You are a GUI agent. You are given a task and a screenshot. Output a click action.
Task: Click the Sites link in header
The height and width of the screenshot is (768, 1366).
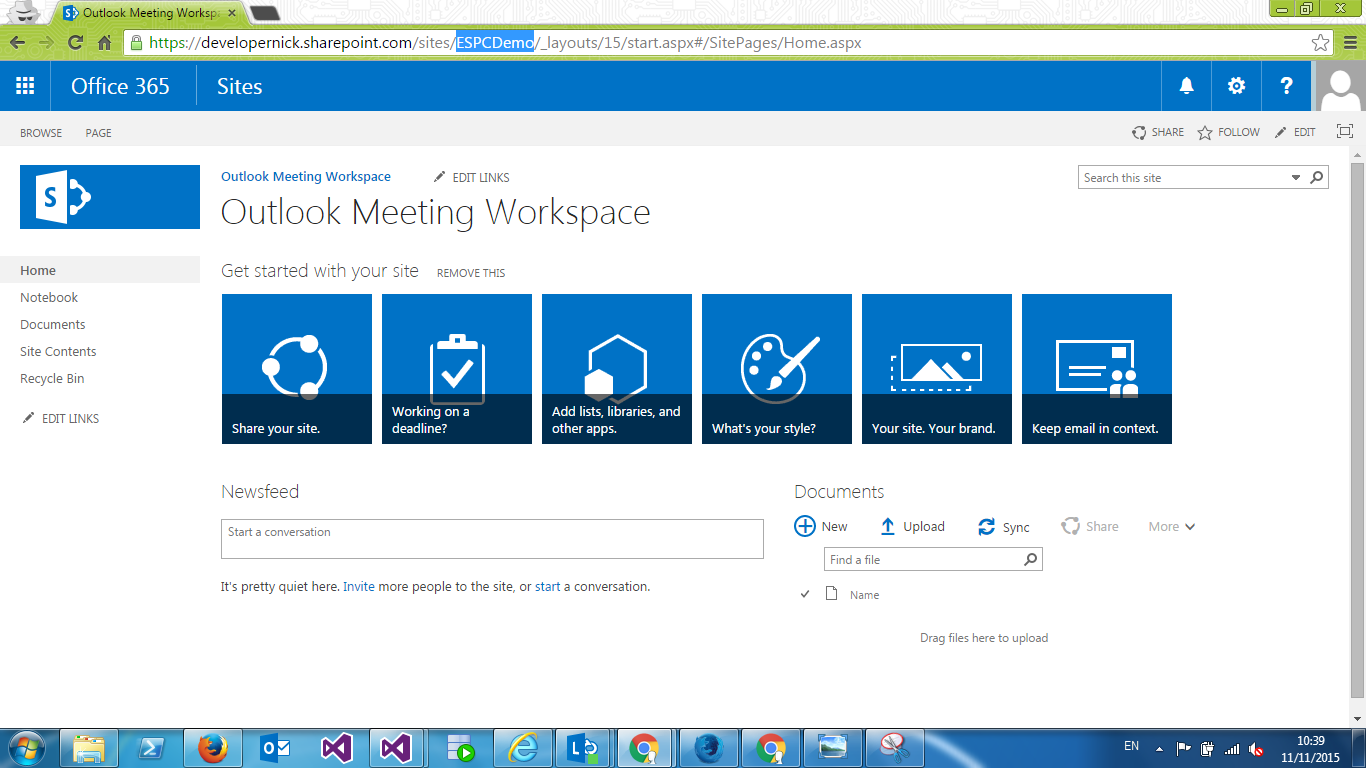pos(240,86)
